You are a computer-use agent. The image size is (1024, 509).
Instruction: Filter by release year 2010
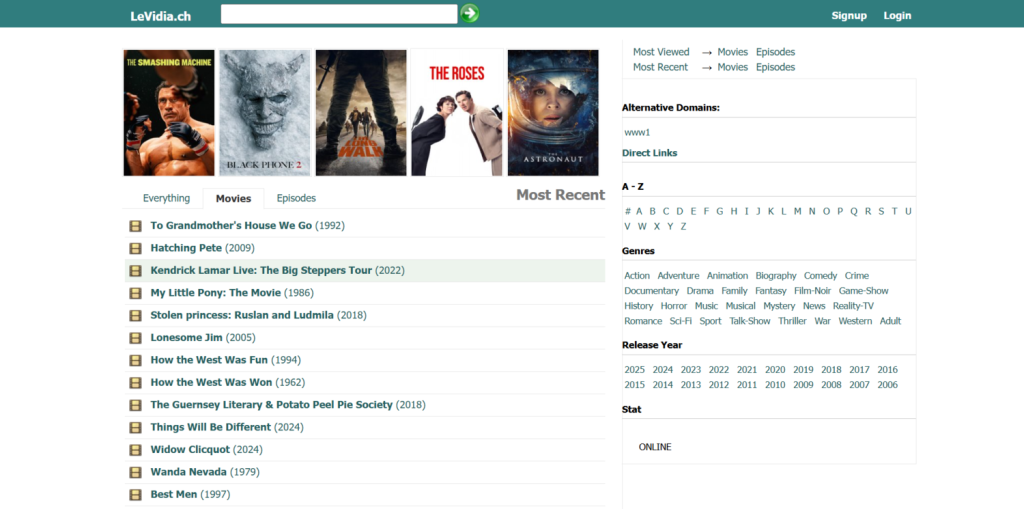click(x=775, y=385)
